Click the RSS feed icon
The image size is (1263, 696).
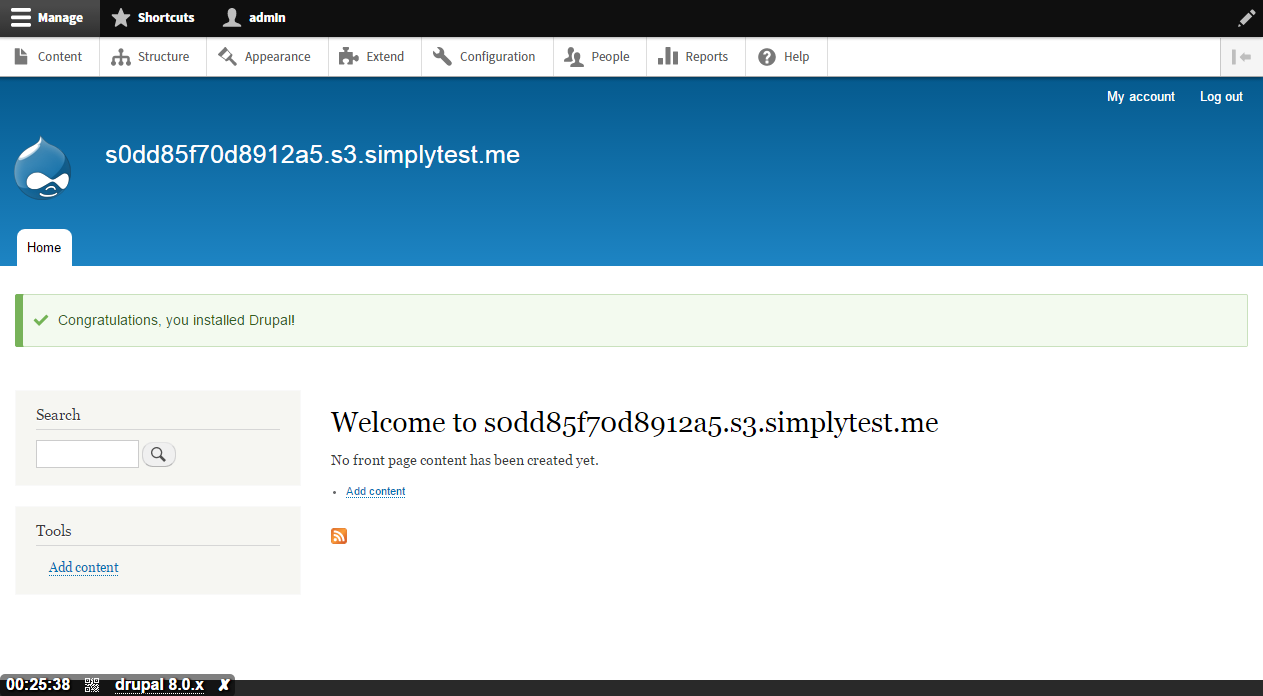point(338,536)
